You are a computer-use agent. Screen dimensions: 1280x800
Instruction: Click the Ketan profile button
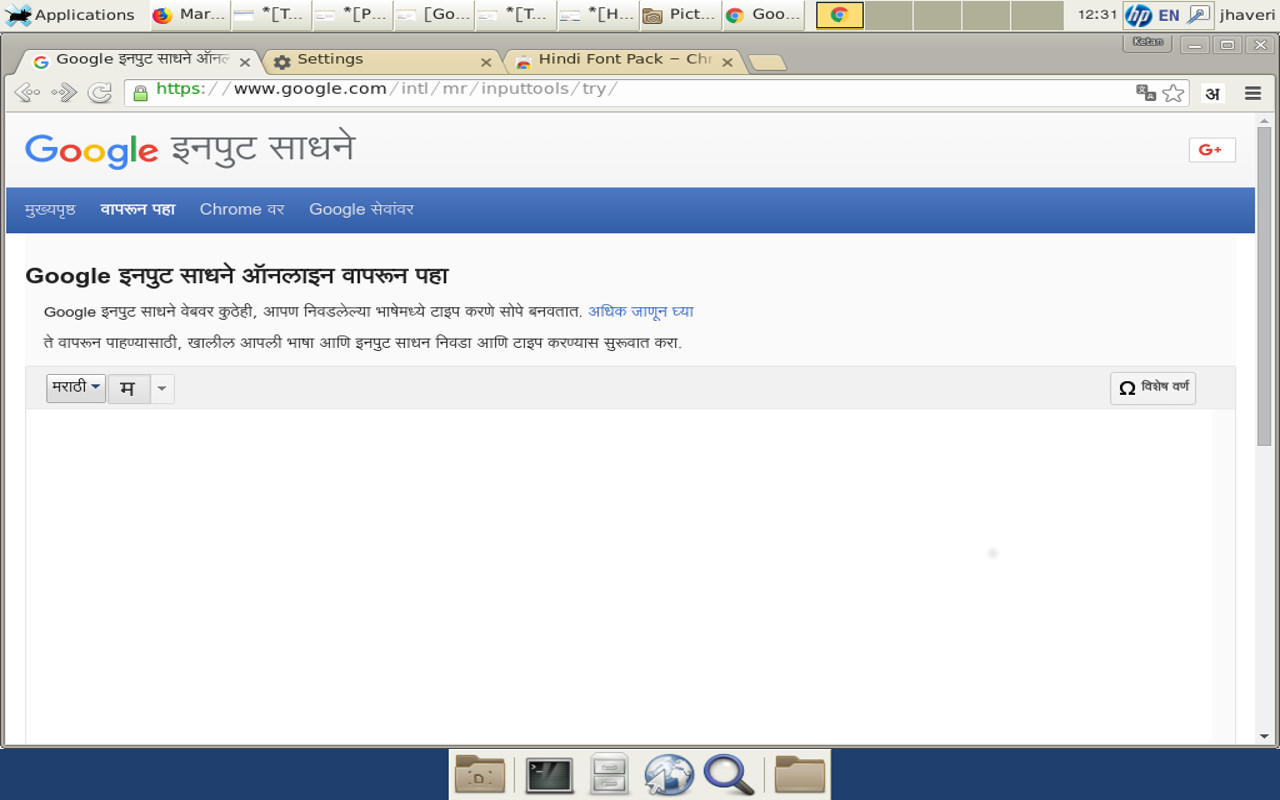point(1147,42)
